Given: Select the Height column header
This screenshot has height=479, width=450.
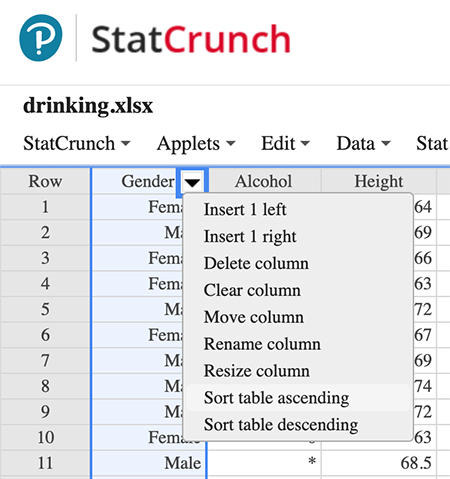Looking at the screenshot, I should tap(379, 182).
